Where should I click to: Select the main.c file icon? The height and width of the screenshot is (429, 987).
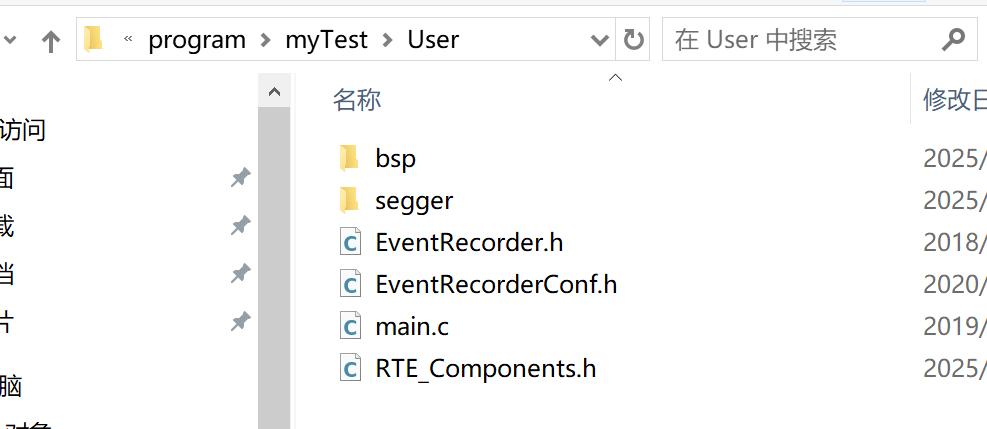(351, 326)
